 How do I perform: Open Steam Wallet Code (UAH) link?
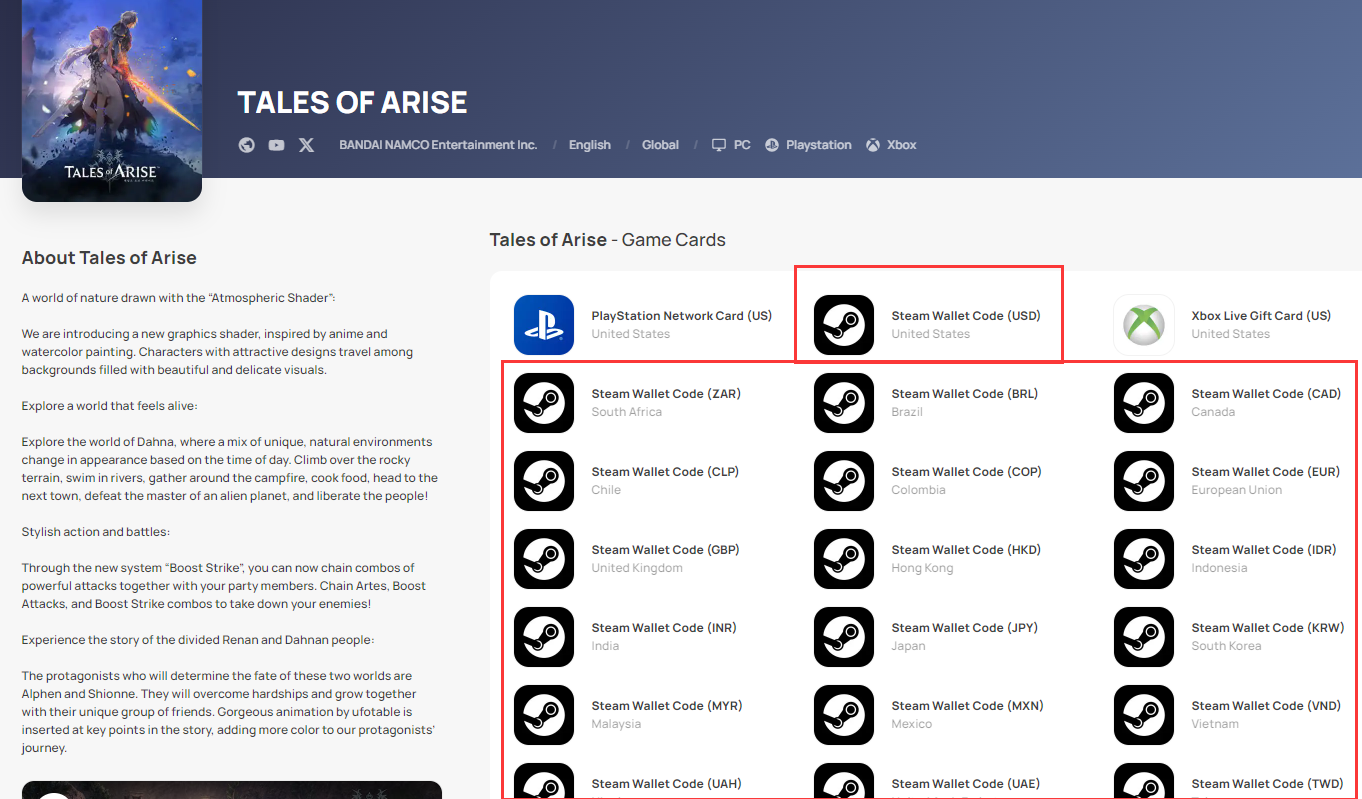tap(667, 784)
